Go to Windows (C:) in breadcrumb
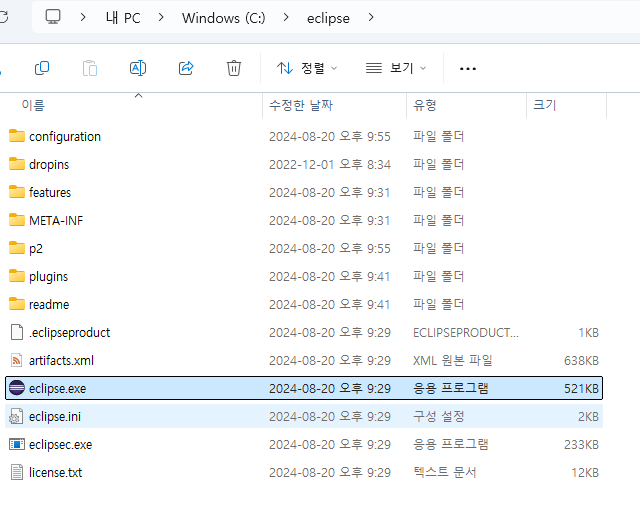The image size is (640, 508). click(224, 18)
